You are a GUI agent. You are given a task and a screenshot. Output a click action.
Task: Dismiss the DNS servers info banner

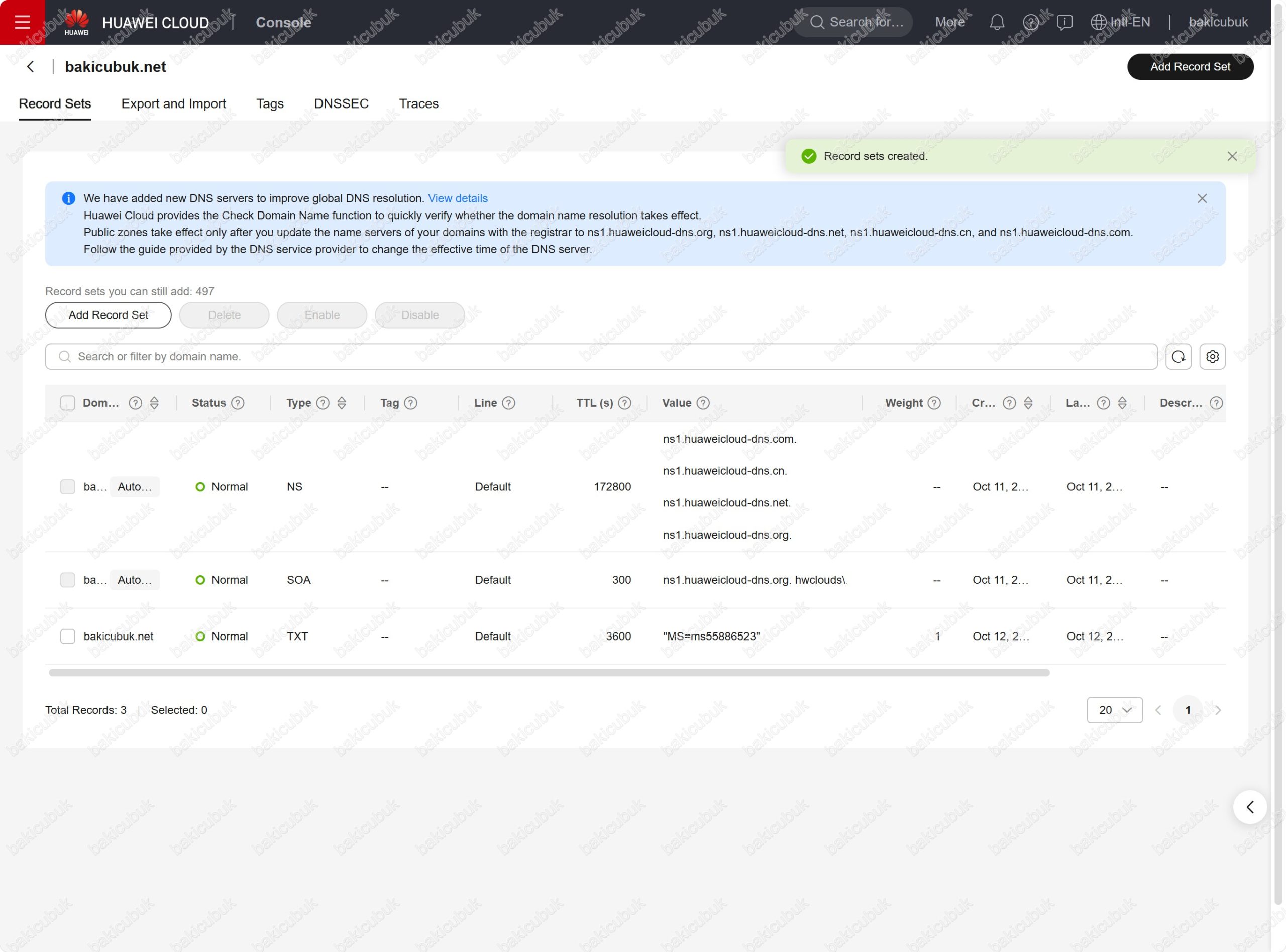coord(1202,199)
